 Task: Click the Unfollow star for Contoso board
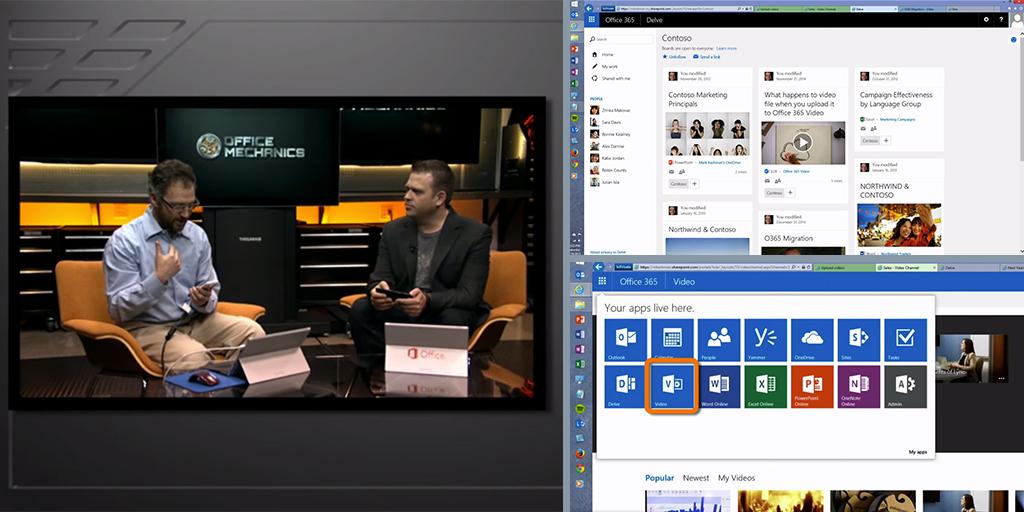pos(673,57)
